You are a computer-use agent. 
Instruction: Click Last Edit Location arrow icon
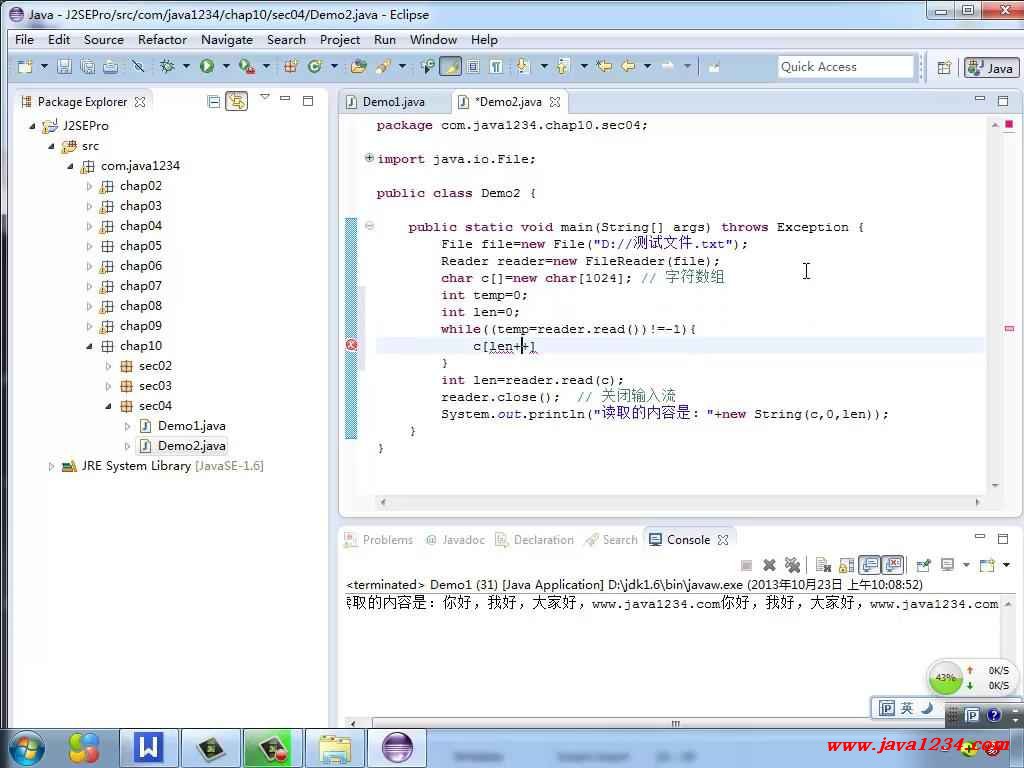605,66
